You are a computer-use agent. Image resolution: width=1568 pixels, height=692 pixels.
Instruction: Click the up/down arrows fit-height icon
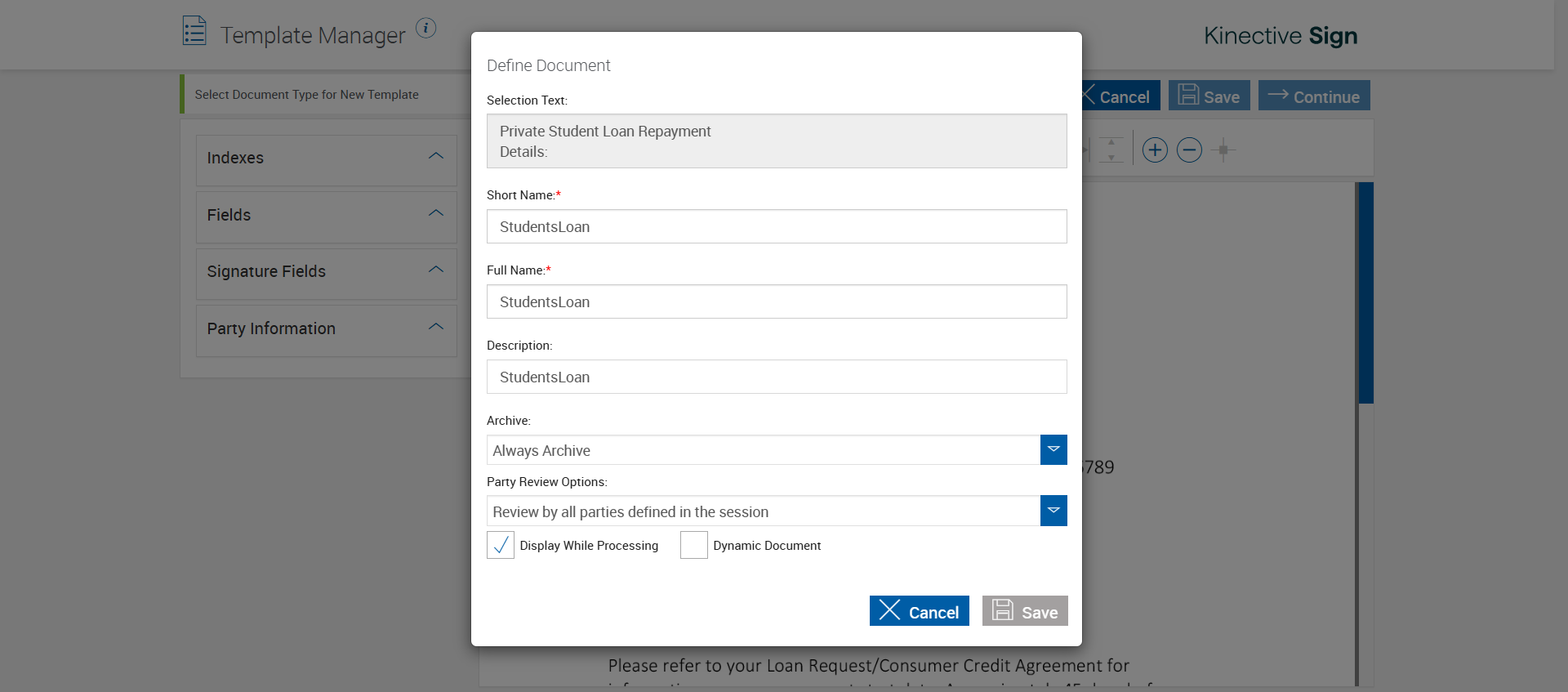[1111, 150]
